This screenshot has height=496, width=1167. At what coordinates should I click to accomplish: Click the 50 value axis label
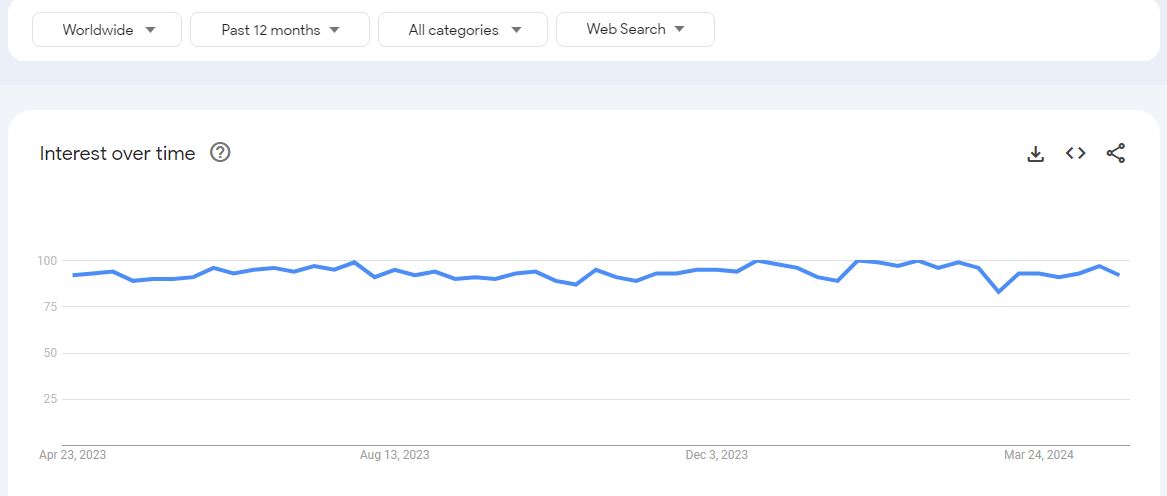click(50, 353)
